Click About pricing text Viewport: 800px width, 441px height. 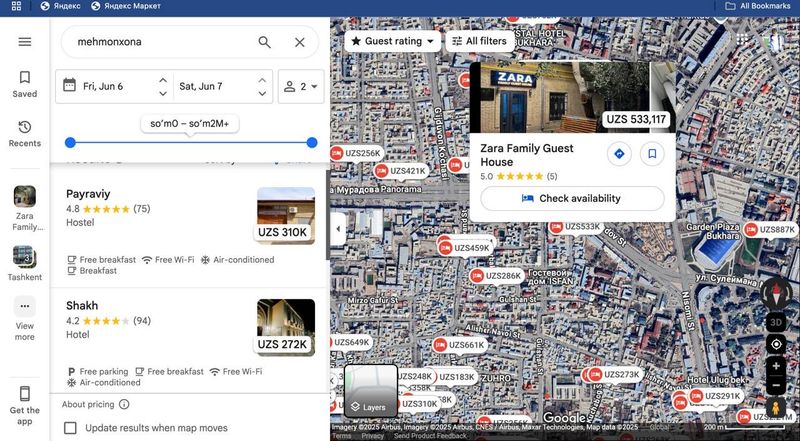pos(88,404)
